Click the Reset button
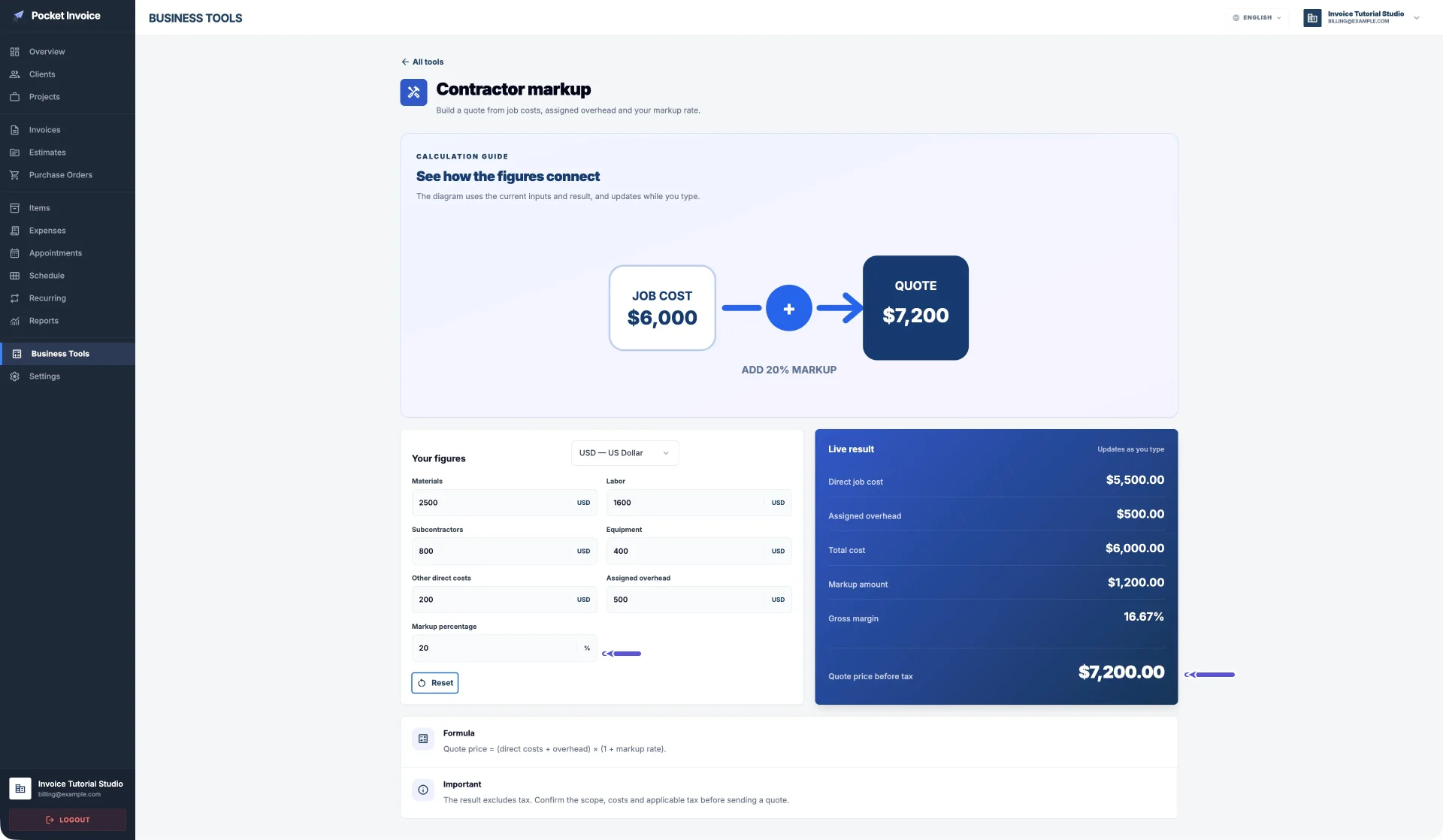The height and width of the screenshot is (840, 1443). click(x=435, y=683)
